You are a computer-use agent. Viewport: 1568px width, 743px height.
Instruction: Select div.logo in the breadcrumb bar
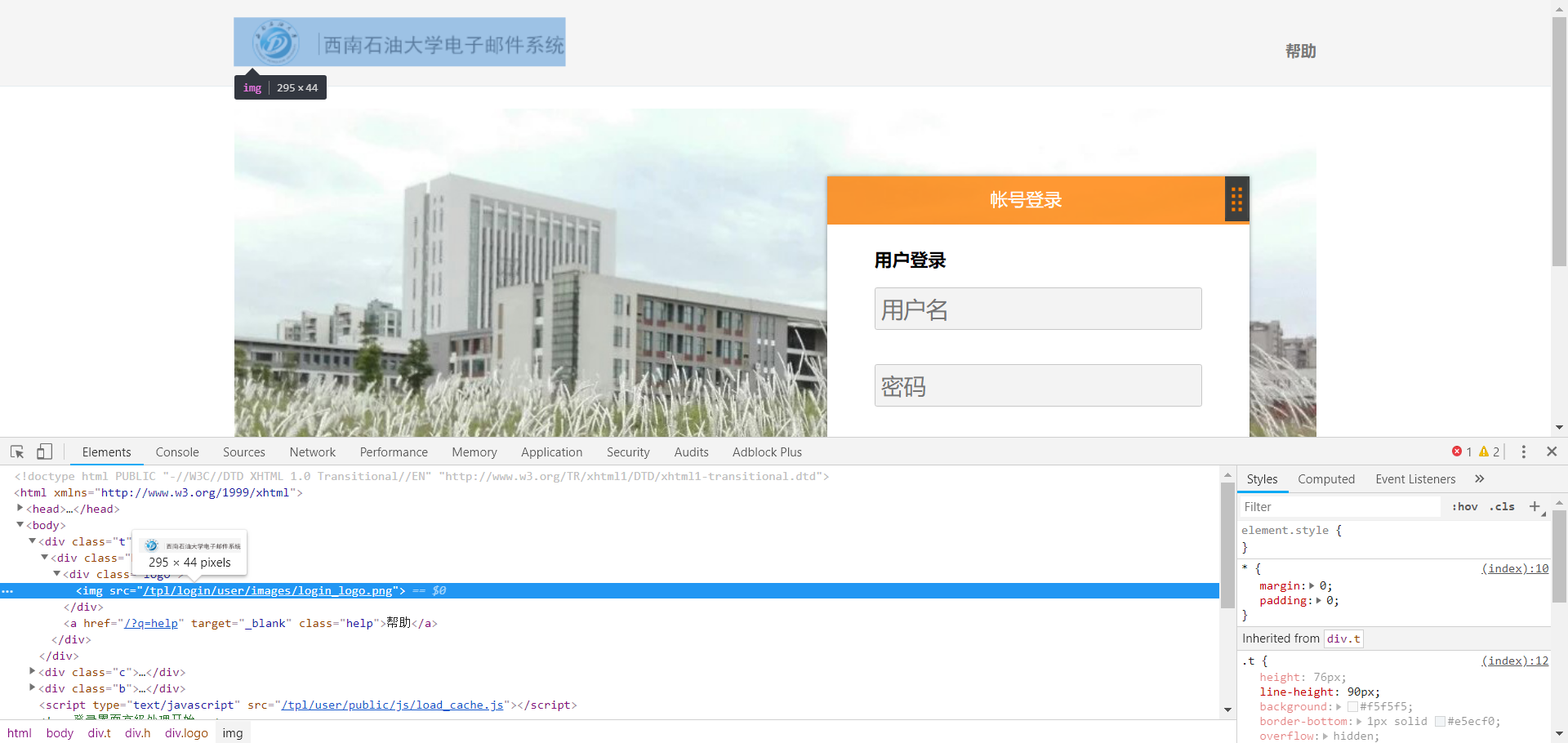186,733
